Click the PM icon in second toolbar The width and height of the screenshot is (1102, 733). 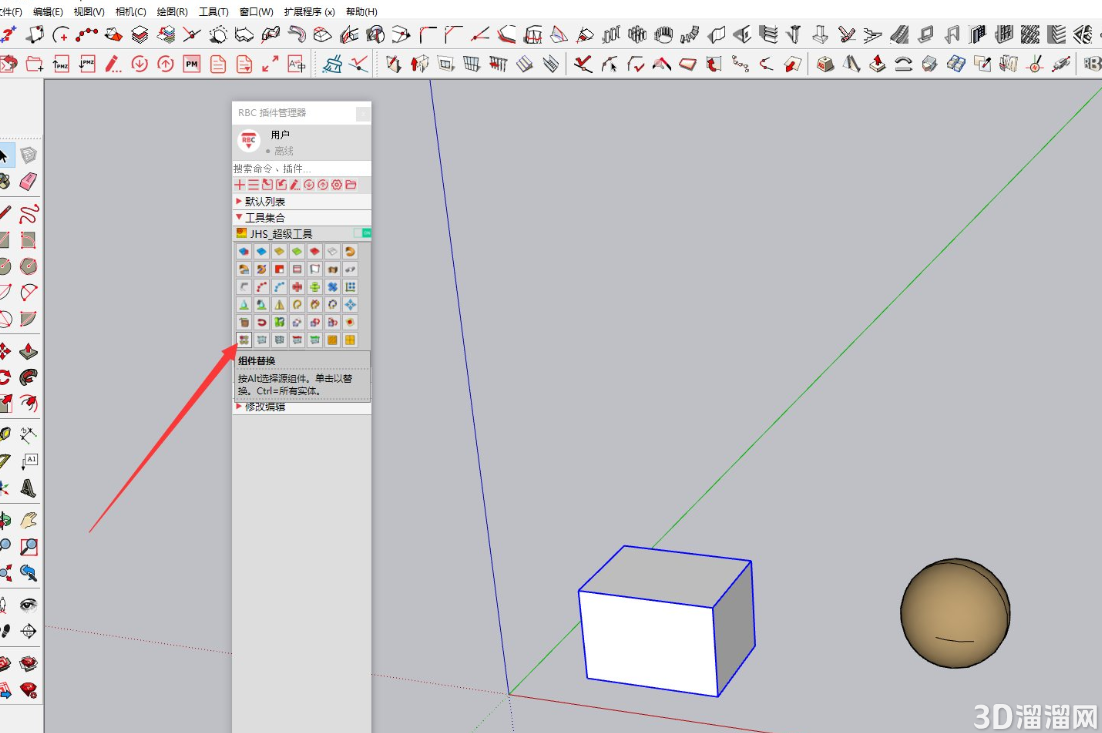192,65
